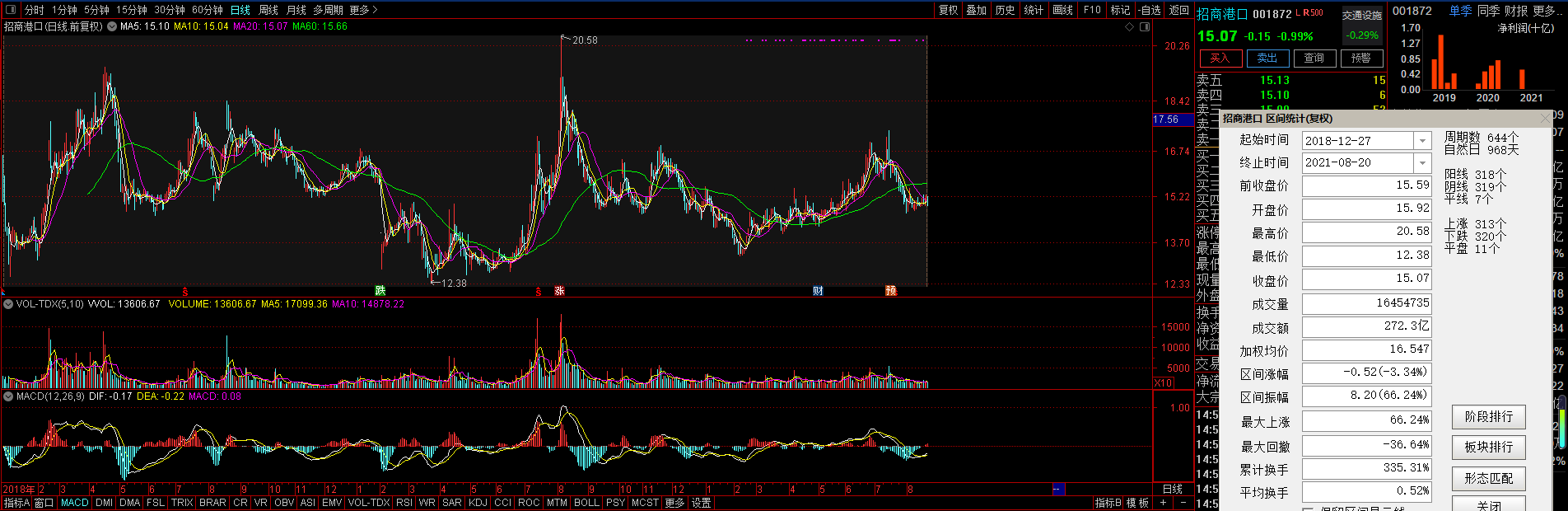Open the chart settings circle arrow beside 招商港口(日线,前复权)

pos(112,26)
